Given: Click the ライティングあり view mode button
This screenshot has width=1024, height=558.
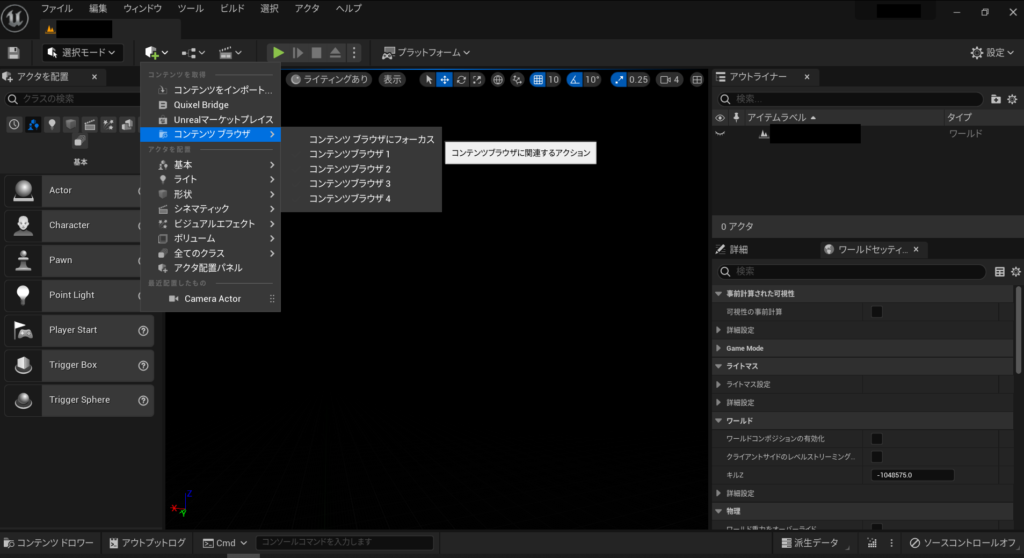Looking at the screenshot, I should pyautogui.click(x=329, y=80).
